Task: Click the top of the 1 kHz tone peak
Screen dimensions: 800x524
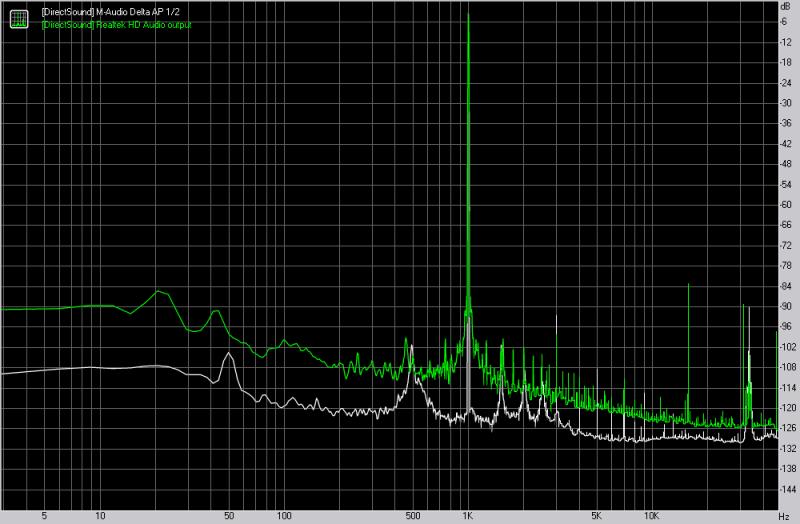Action: (468, 14)
